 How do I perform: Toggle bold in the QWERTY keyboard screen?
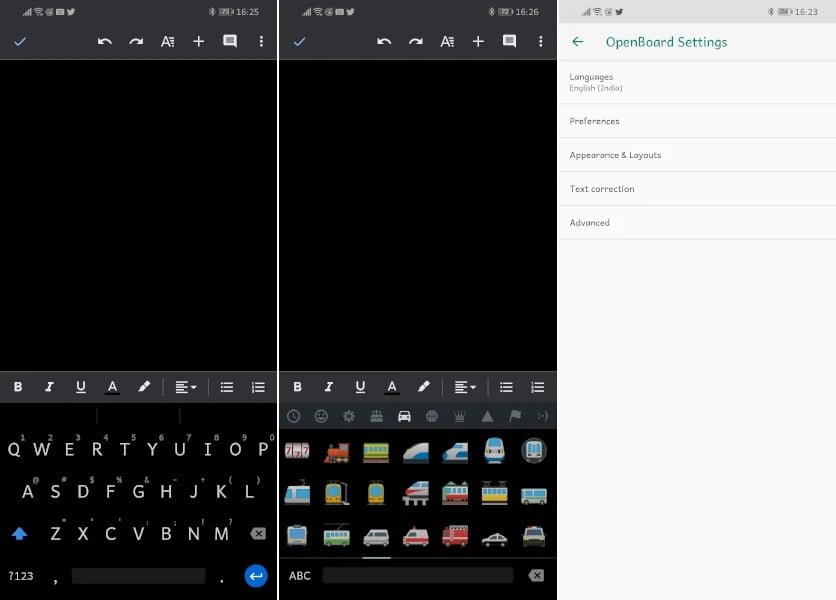(18, 387)
